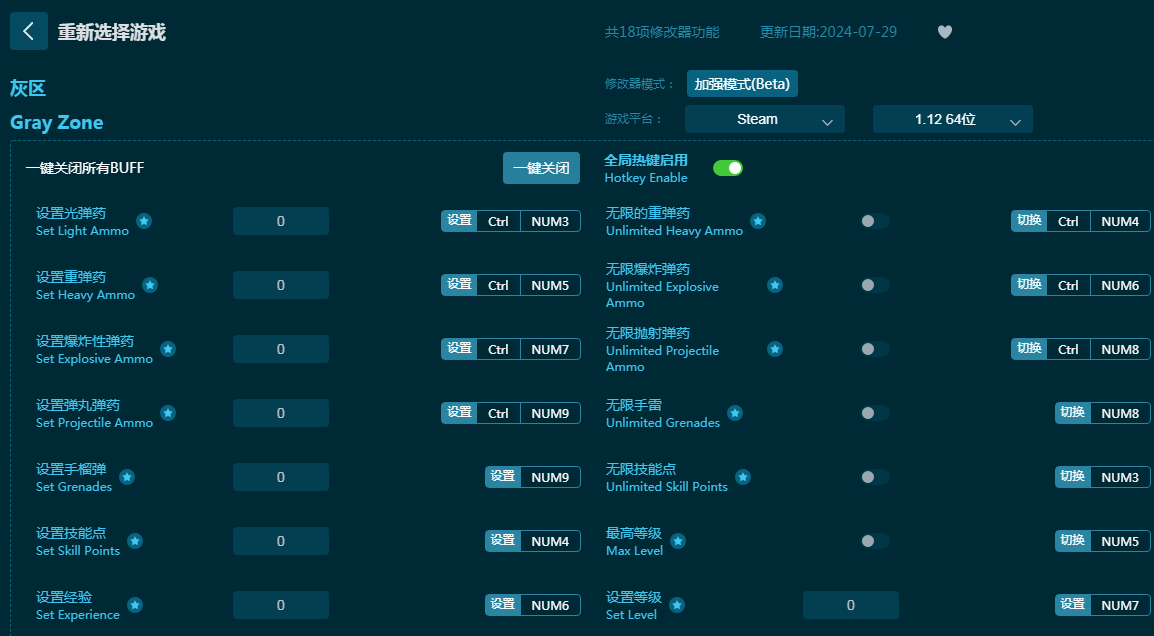Toggle Unlimited Explosive Ammo on
This screenshot has width=1154, height=636.
pyautogui.click(x=875, y=285)
